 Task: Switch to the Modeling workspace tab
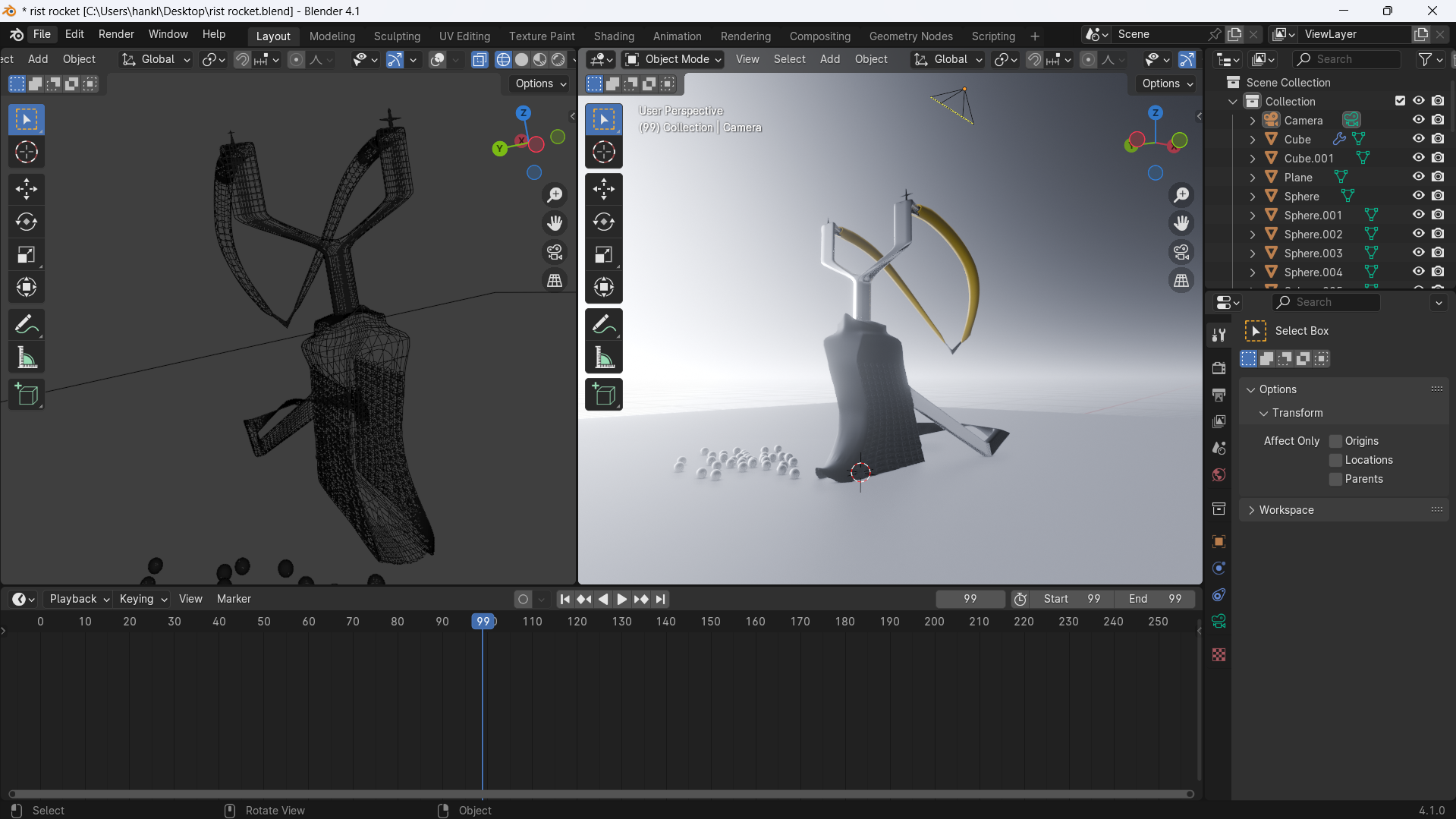332,36
